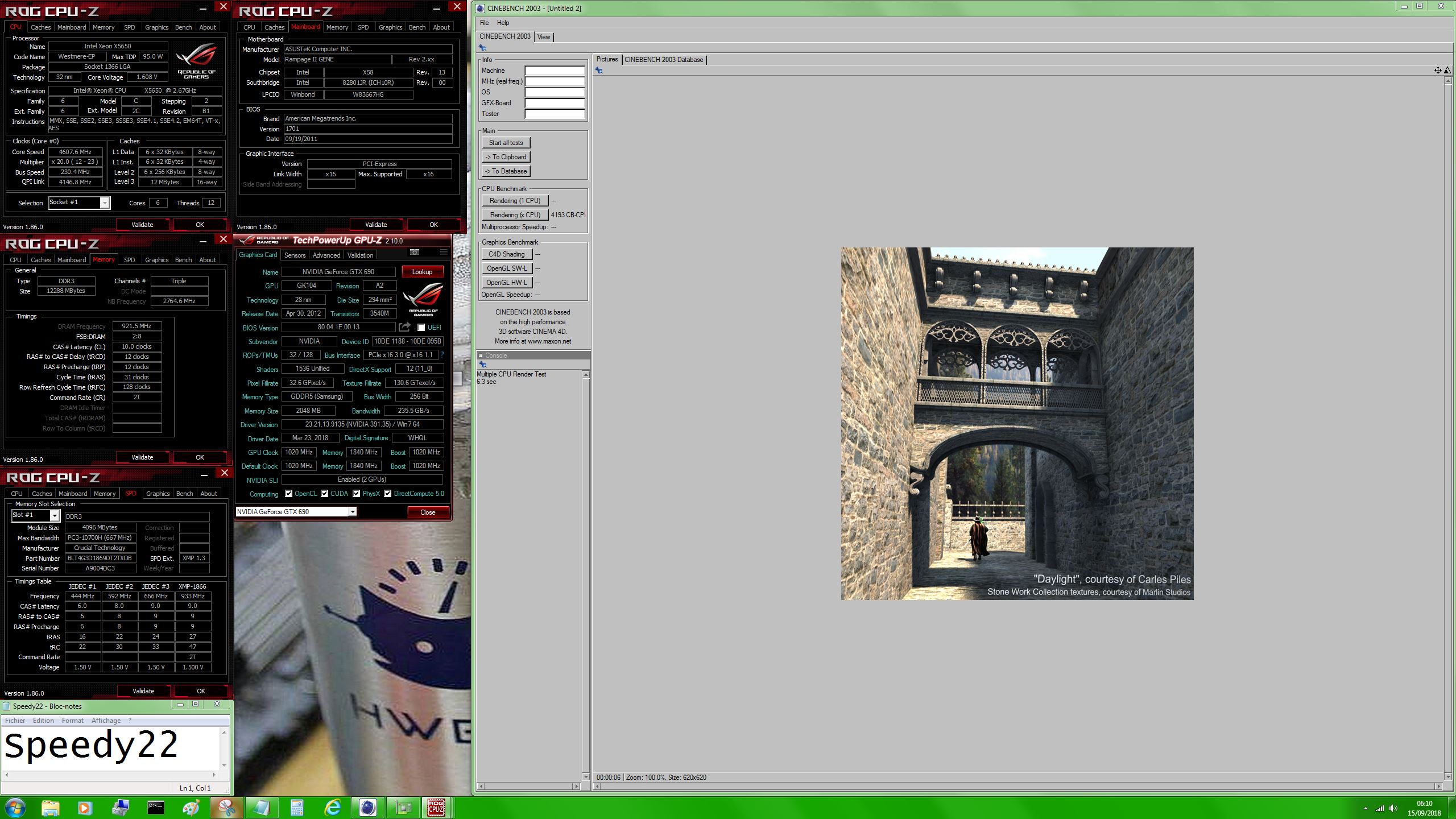Open Windows Explorer from the taskbar
This screenshot has height=819, width=1456.
tap(50, 808)
